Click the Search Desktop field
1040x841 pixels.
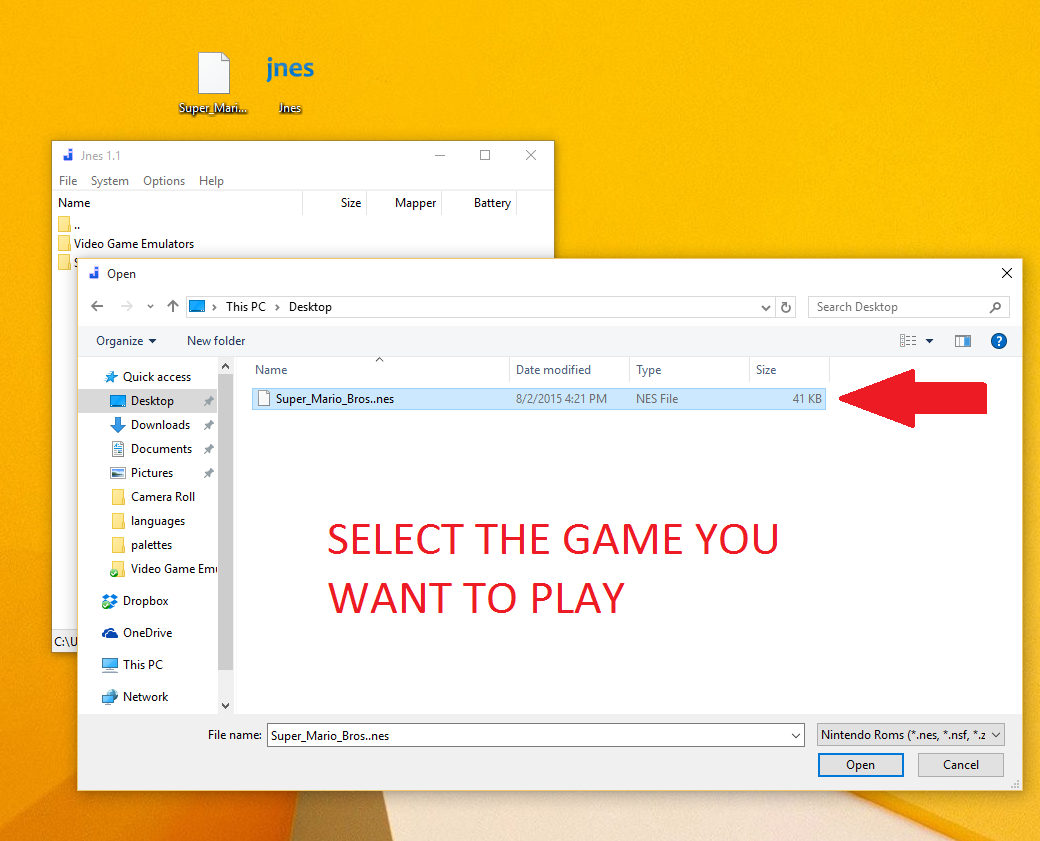point(898,307)
